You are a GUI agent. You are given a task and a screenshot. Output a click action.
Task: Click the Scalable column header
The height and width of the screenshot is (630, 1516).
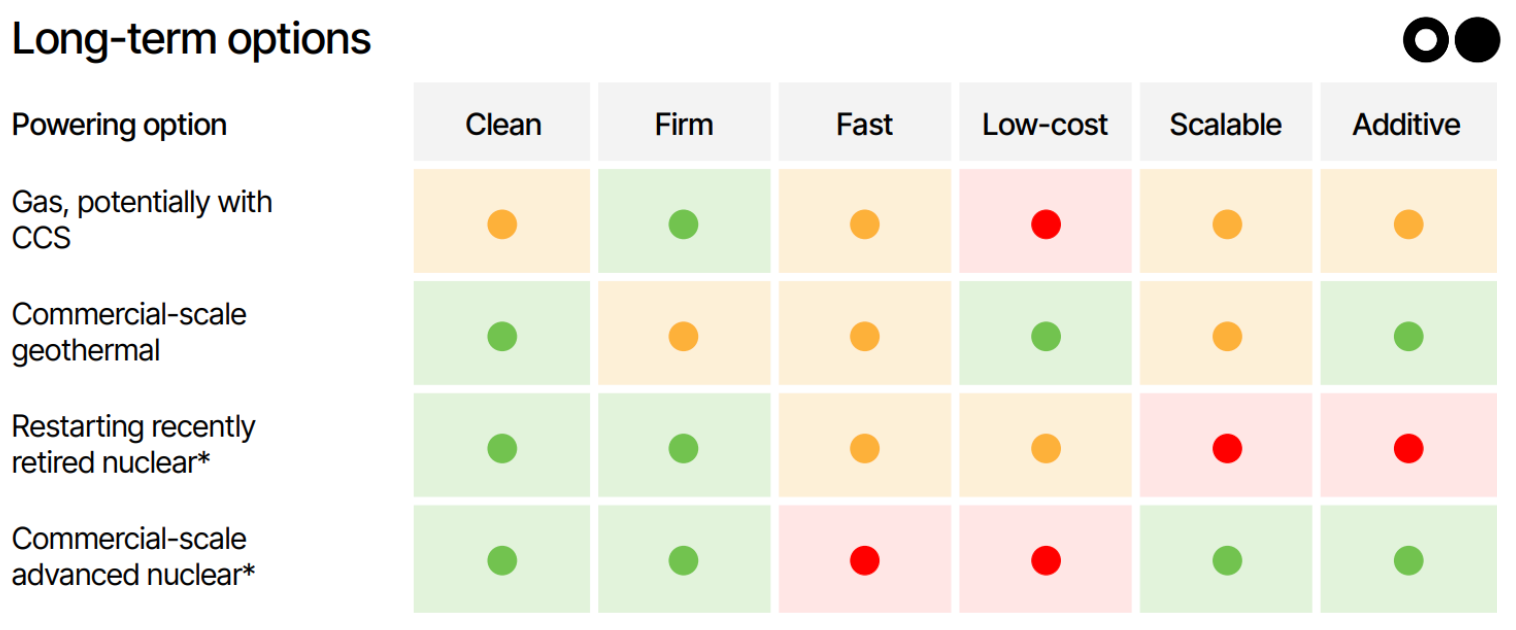coord(1226,123)
